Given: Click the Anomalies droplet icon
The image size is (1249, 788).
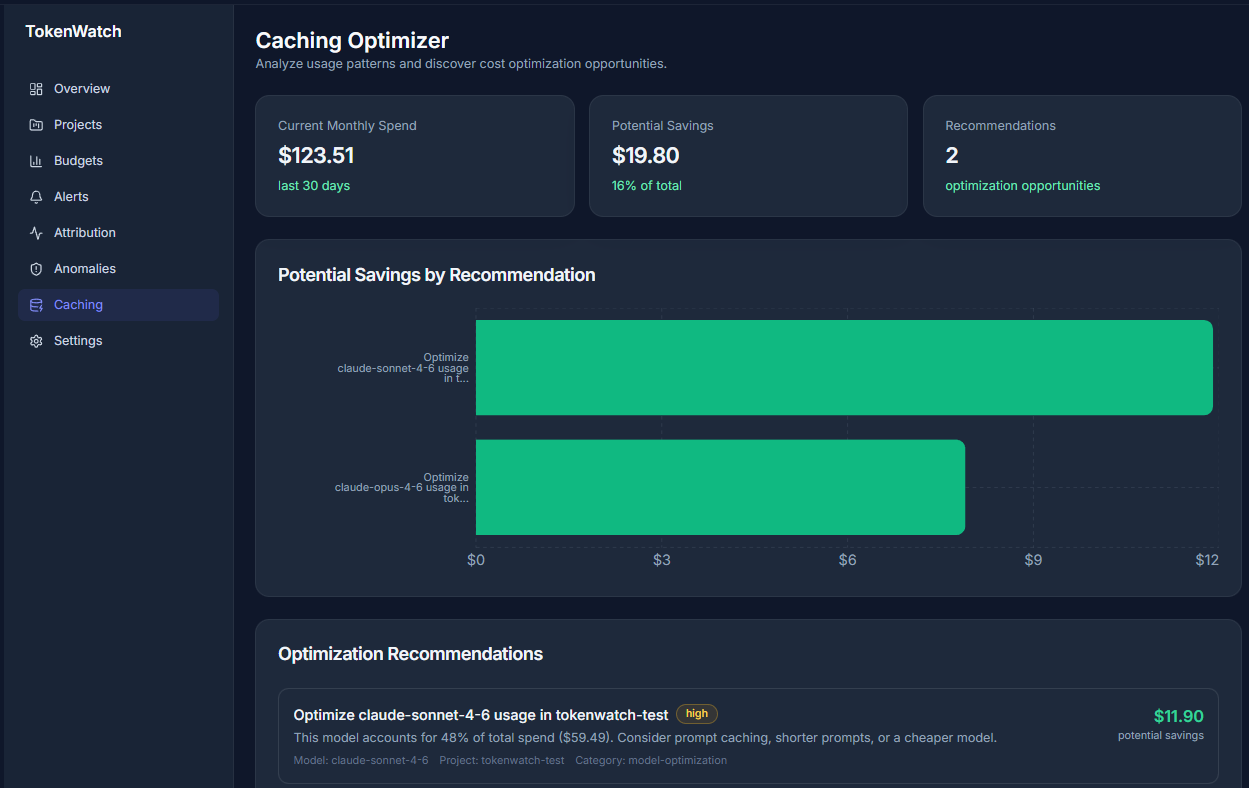Looking at the screenshot, I should click(38, 268).
